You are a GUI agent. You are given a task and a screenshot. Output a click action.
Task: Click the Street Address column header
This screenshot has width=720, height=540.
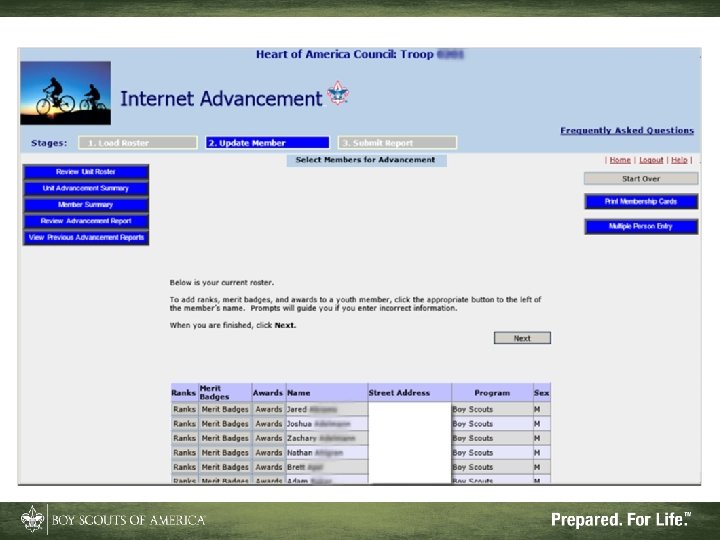(x=410, y=393)
